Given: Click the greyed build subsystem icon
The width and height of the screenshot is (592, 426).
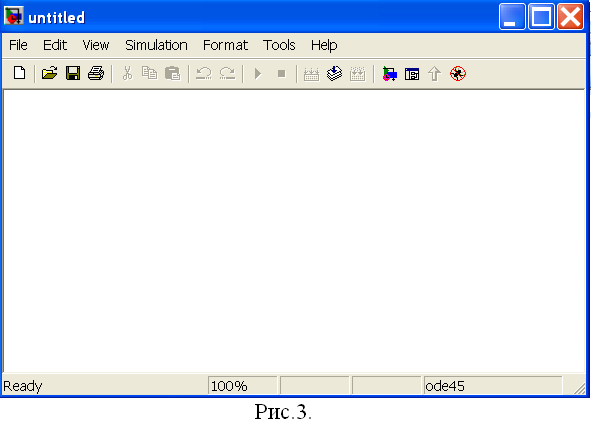Looking at the screenshot, I should (x=358, y=74).
